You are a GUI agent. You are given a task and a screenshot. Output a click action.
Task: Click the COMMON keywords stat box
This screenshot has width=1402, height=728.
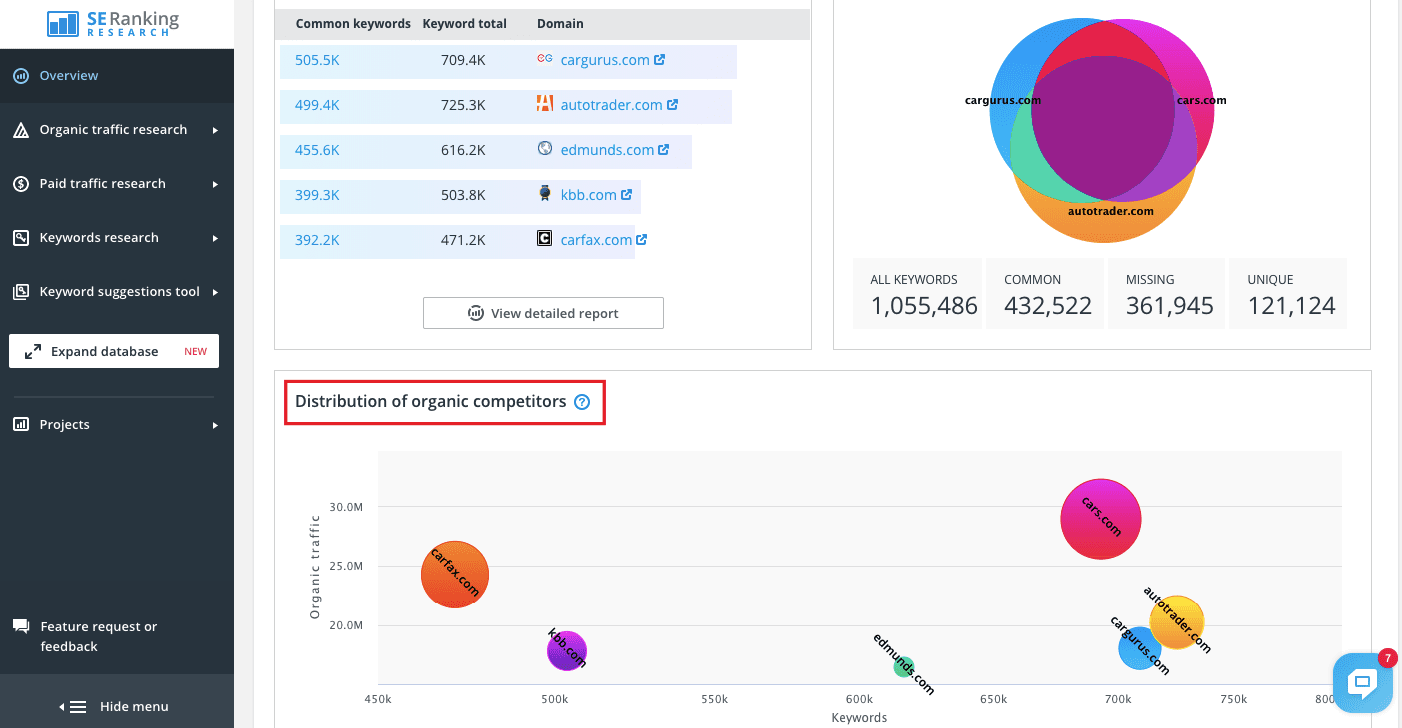coord(1045,294)
